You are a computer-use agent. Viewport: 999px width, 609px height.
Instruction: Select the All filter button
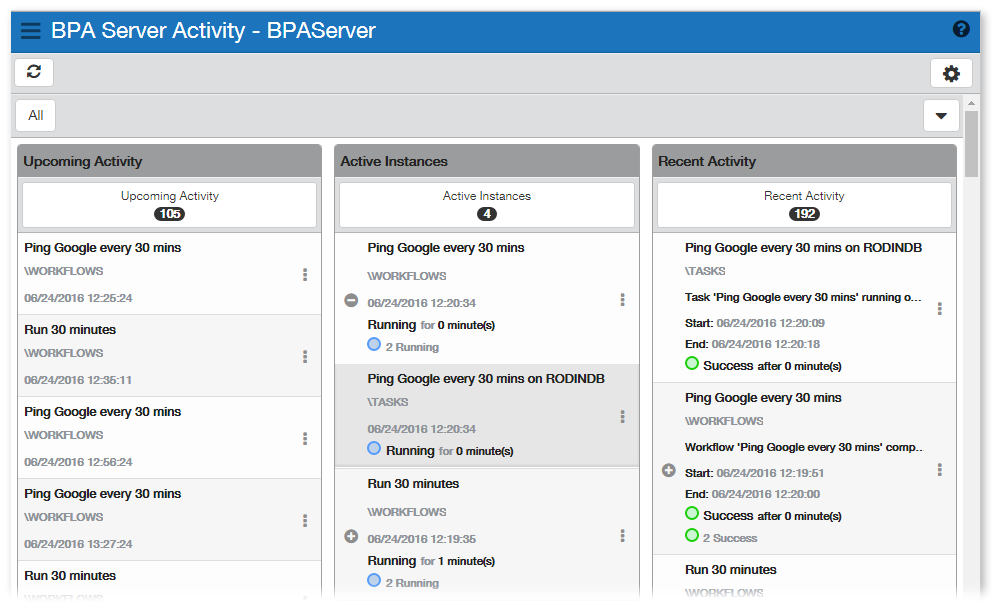click(x=35, y=115)
